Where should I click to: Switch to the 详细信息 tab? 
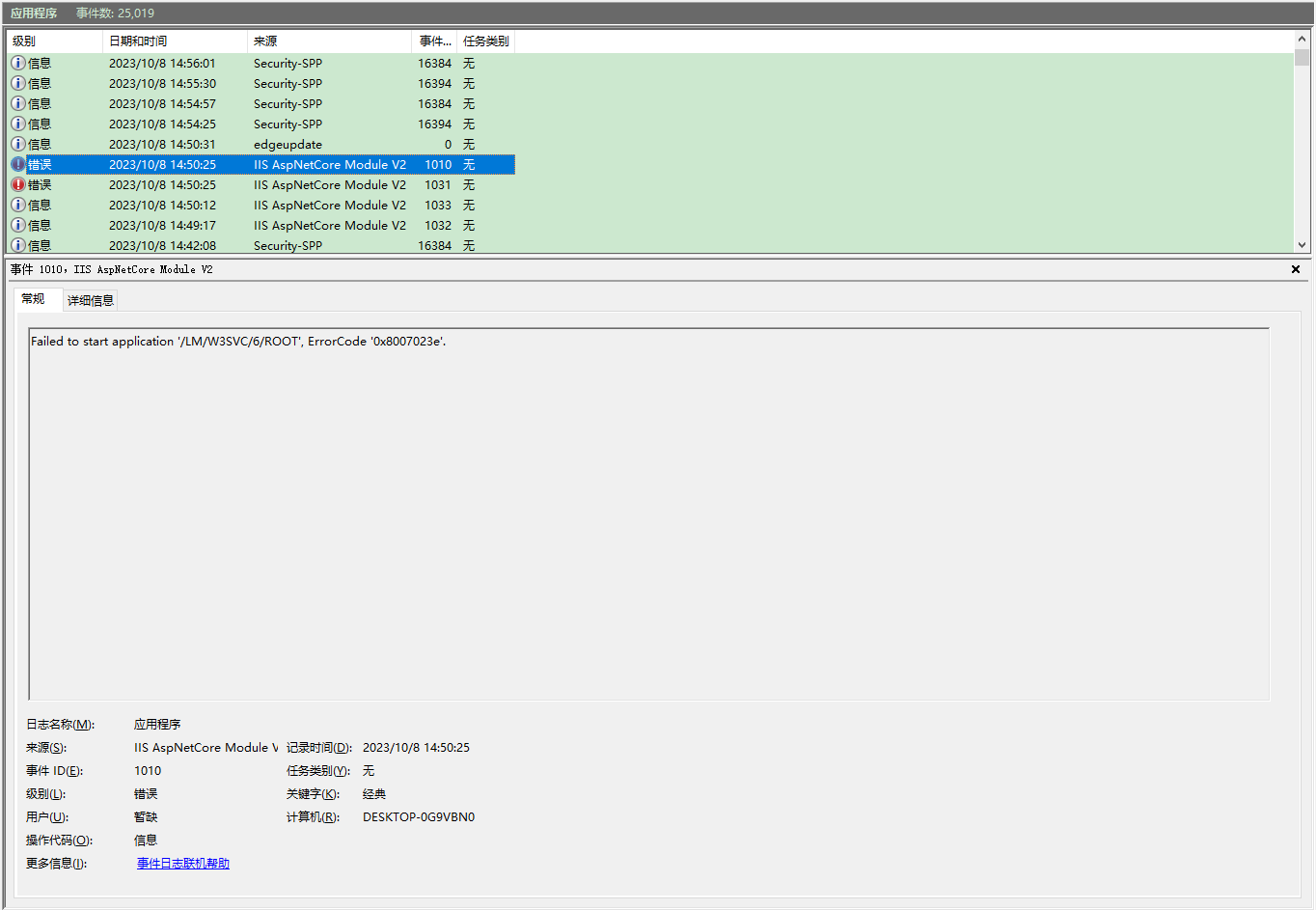pyautogui.click(x=91, y=300)
